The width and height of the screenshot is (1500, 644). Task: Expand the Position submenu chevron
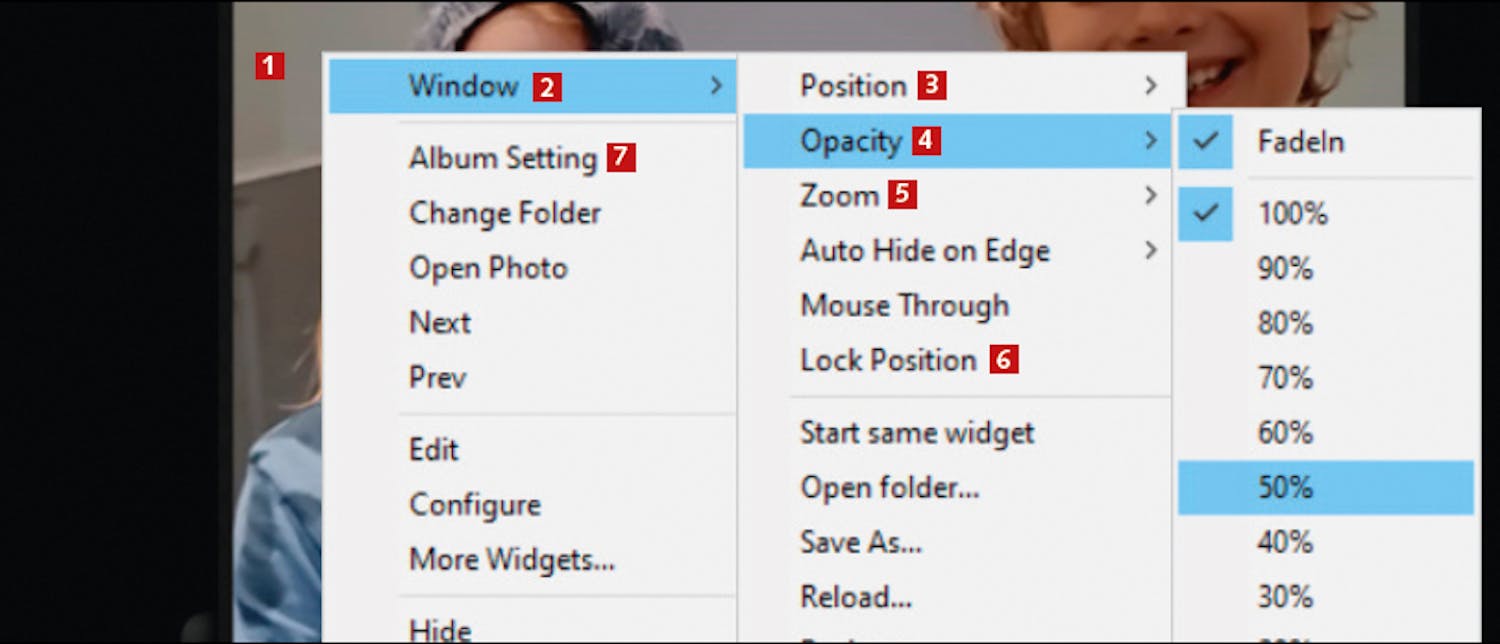click(1151, 86)
